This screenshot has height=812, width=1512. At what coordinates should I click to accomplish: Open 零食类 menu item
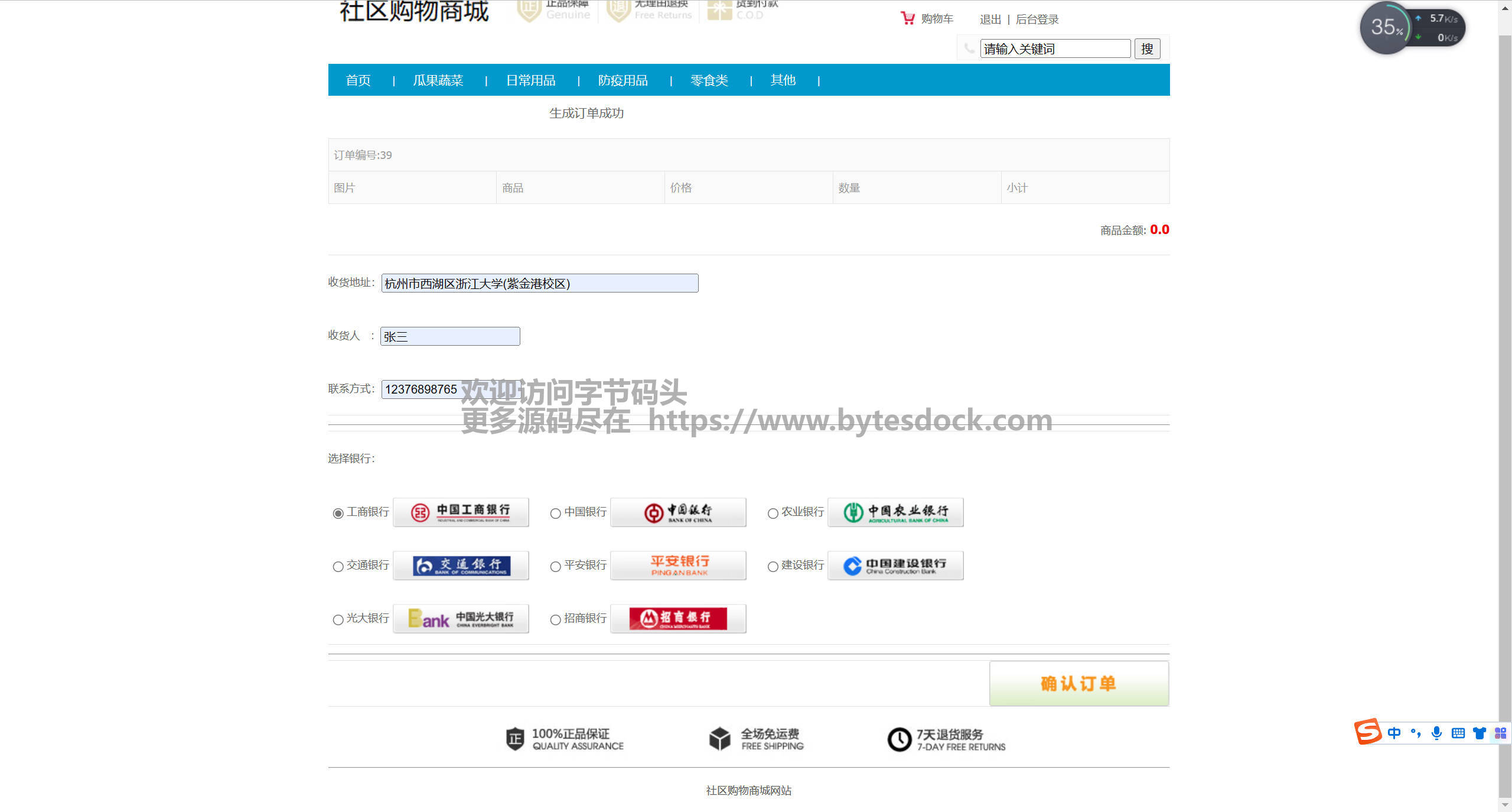(709, 80)
